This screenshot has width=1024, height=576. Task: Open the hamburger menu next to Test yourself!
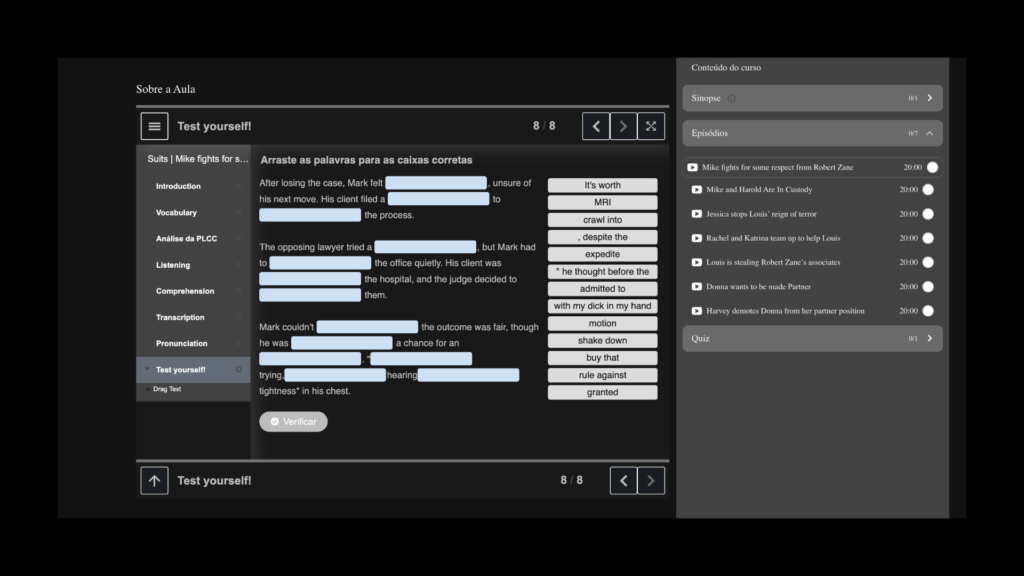154,126
